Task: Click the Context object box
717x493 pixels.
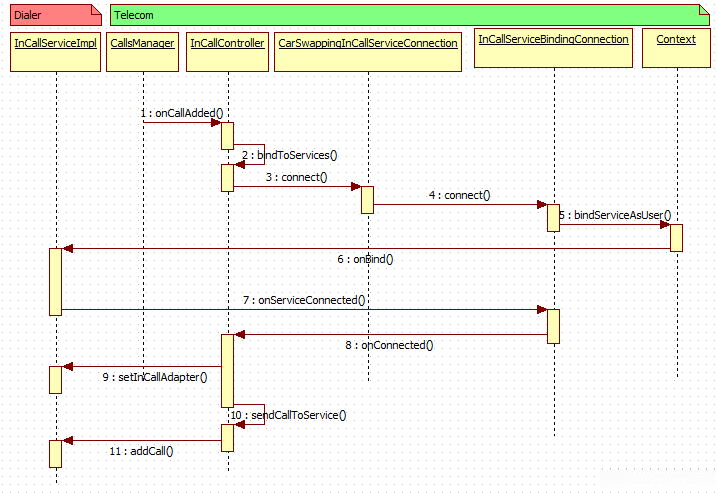Action: [676, 48]
